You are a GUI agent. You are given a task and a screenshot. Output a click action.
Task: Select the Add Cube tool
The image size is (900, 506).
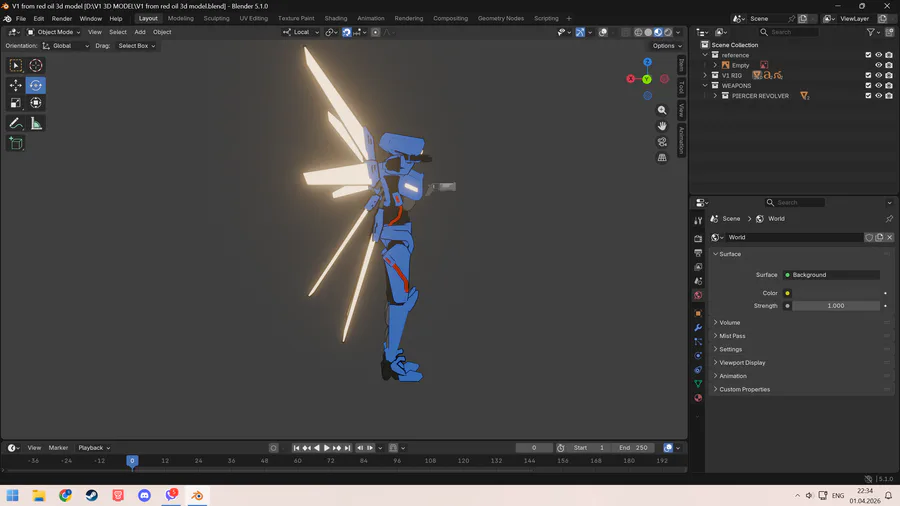click(15, 143)
